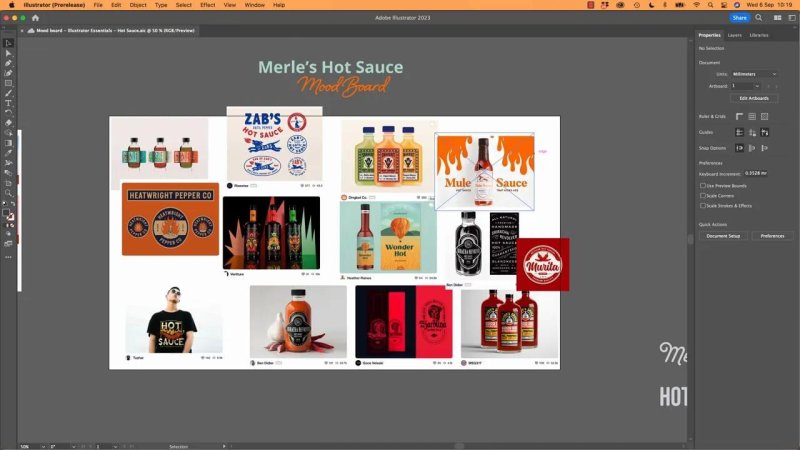Enable Scale Strokes & Effects checkbox
This screenshot has height=450, width=800.
pos(703,206)
